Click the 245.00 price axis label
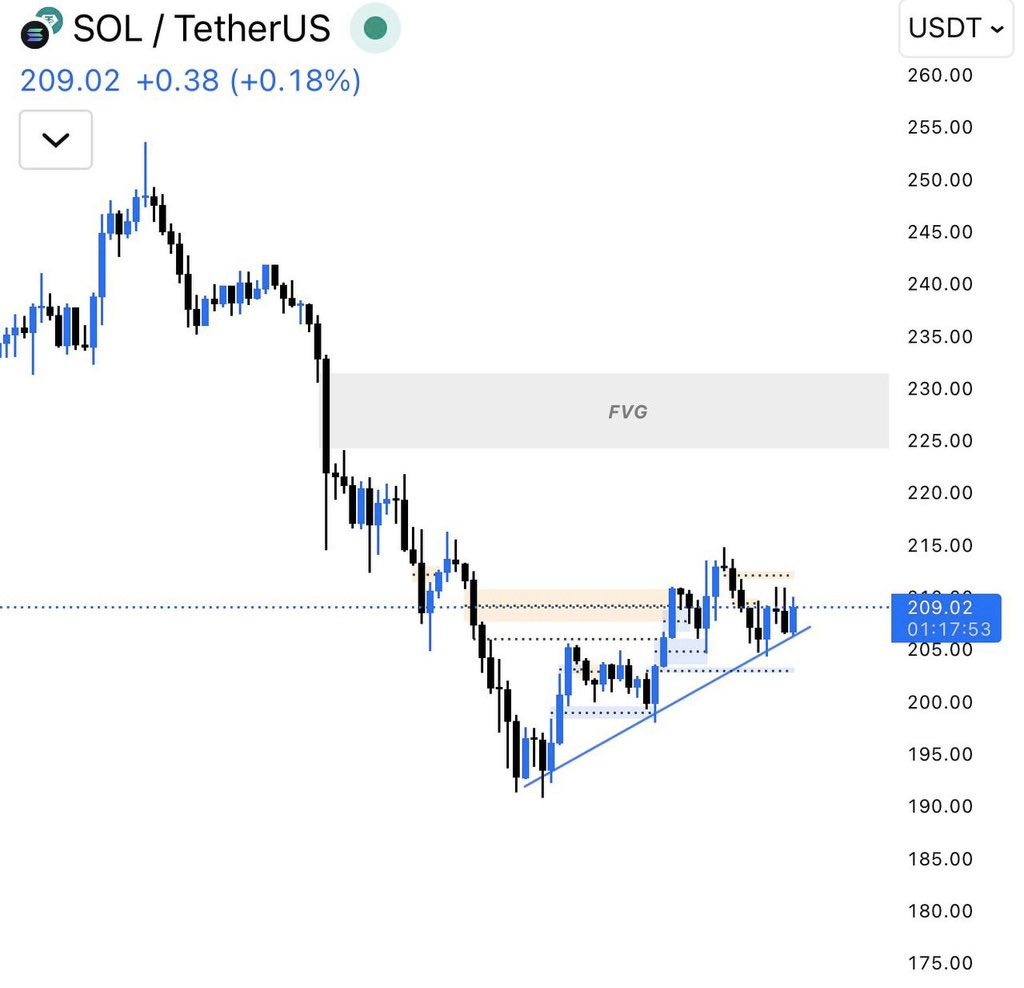 coord(940,232)
